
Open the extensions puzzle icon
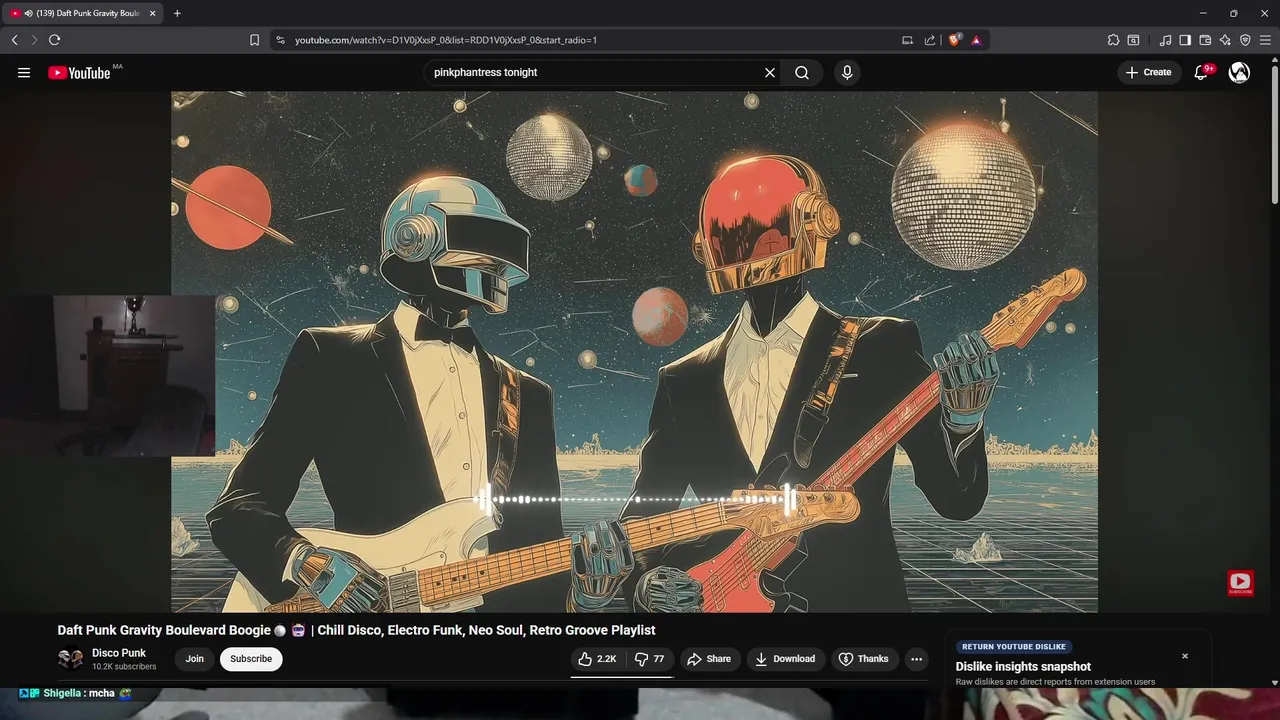[x=1113, y=40]
